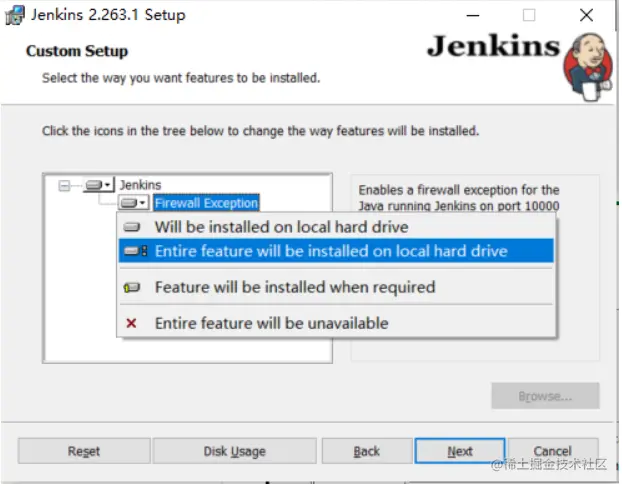Open the Jenkins feature drive icon dropdown
This screenshot has width=622, height=486.
pos(99,185)
